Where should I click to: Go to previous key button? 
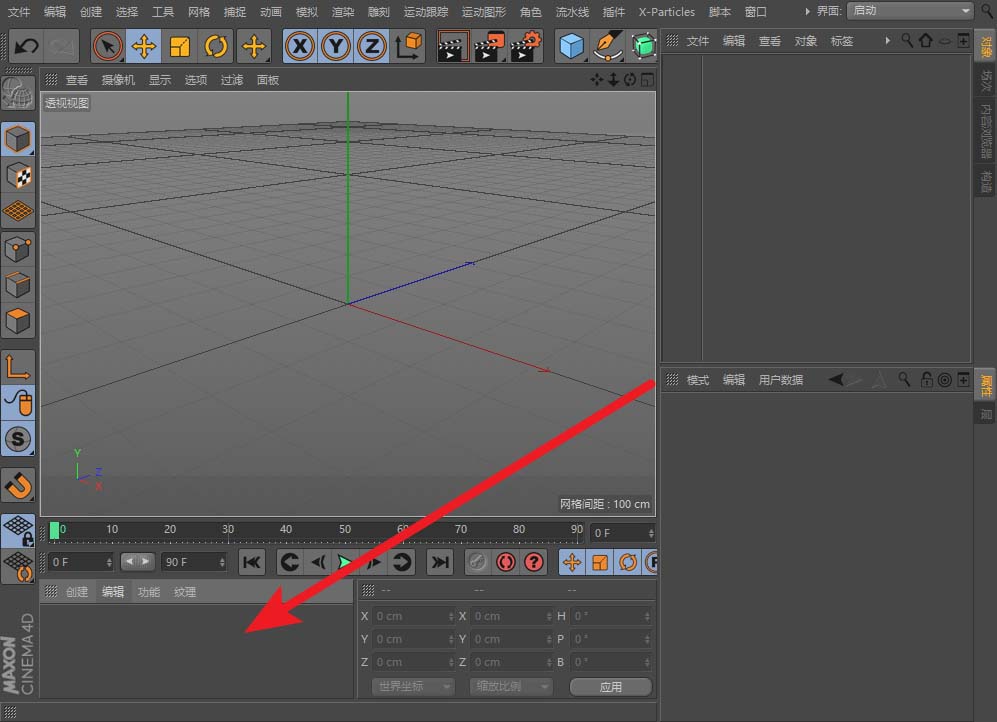point(289,562)
